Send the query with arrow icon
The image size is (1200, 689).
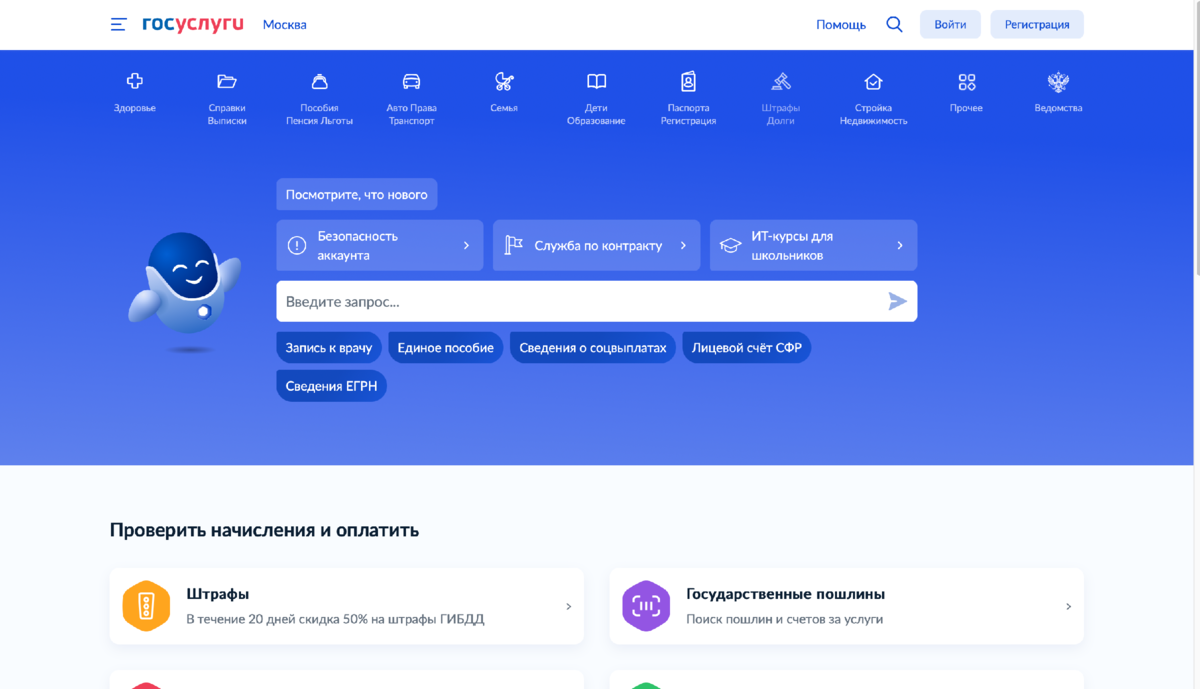coord(897,301)
